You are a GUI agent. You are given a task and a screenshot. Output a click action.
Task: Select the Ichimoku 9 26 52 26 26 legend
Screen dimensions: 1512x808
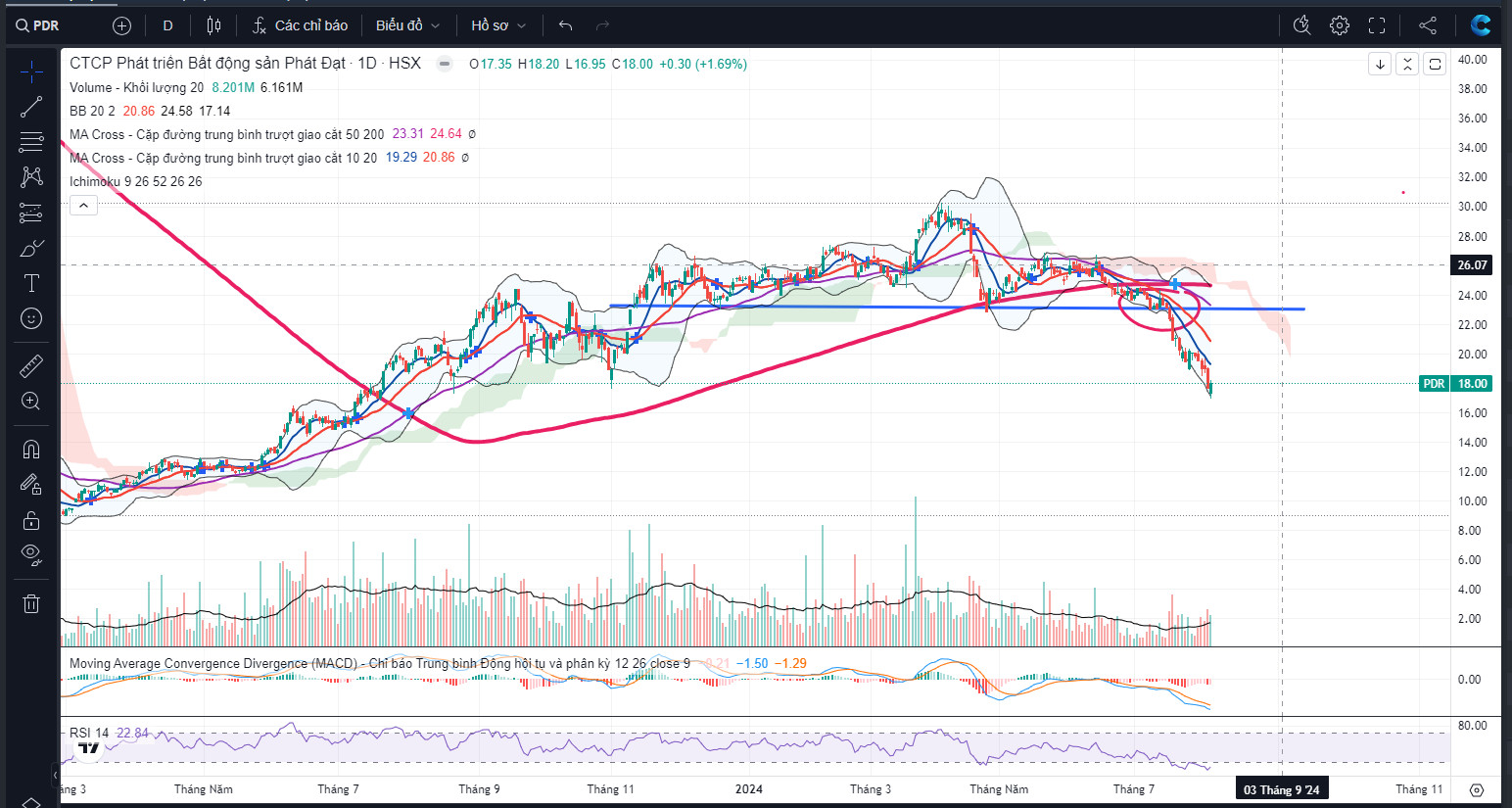[135, 181]
